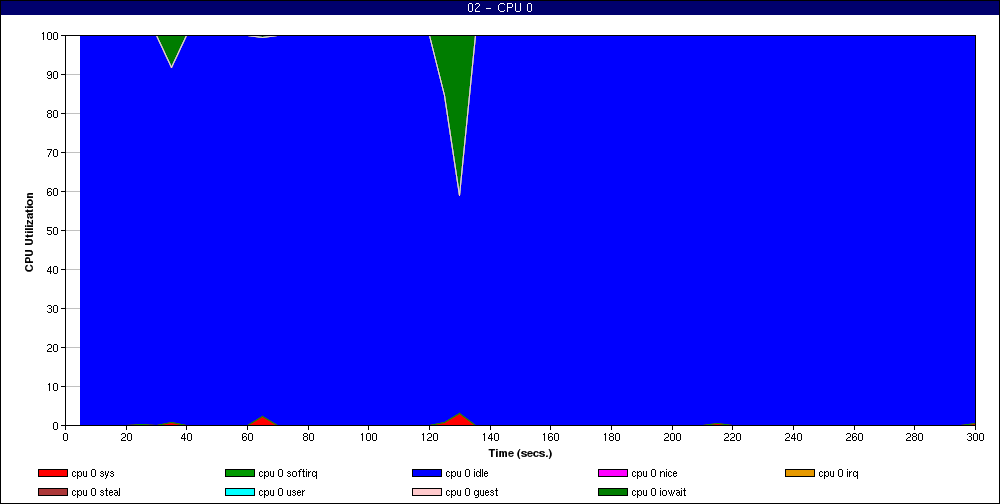Click the 'Time (secs.)' x-axis label
The image size is (1000, 504).
tap(520, 453)
